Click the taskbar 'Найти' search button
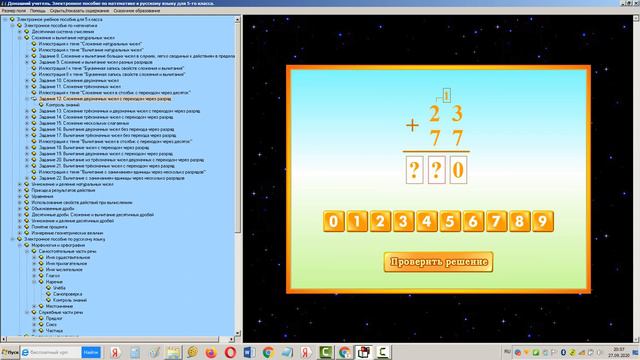Screen dimensions: 640x360 click(x=91, y=352)
